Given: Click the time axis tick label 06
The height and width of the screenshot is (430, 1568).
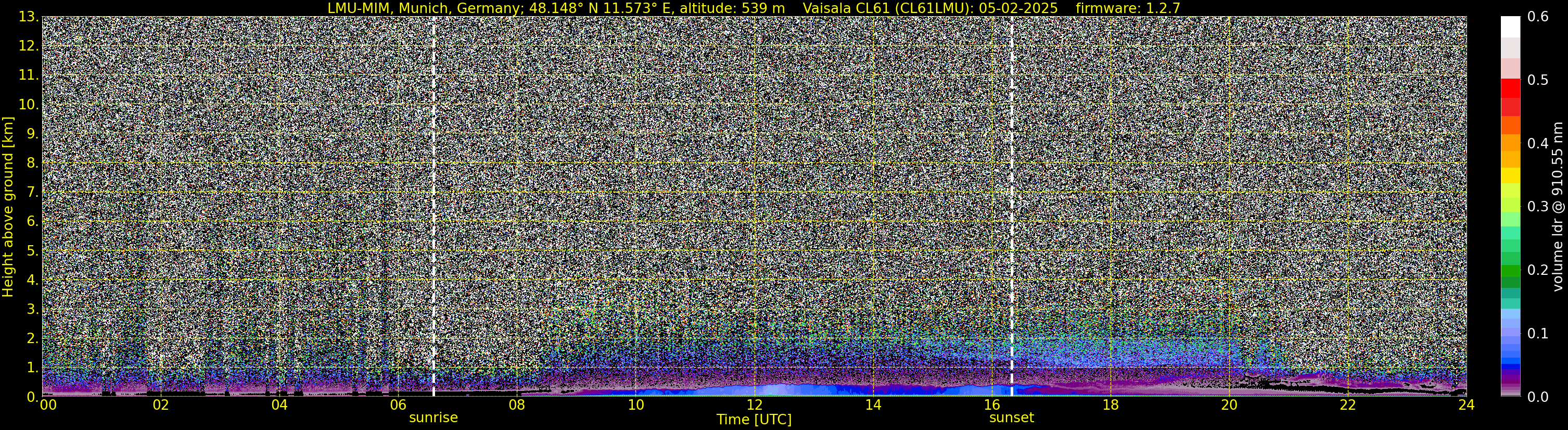Looking at the screenshot, I should (398, 406).
